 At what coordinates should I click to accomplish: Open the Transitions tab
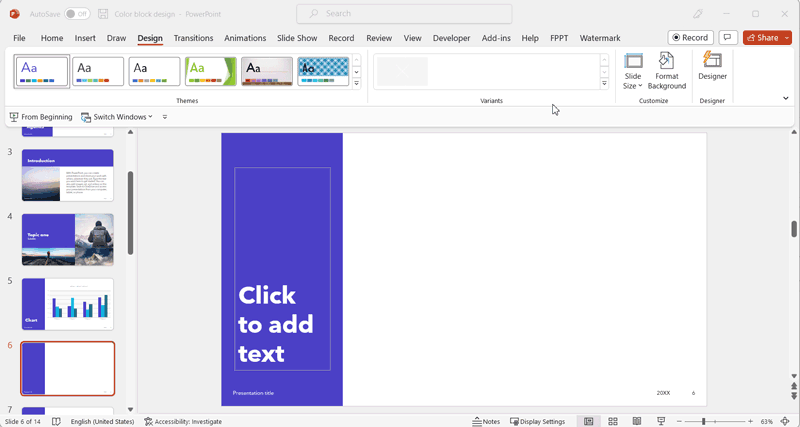click(x=193, y=38)
